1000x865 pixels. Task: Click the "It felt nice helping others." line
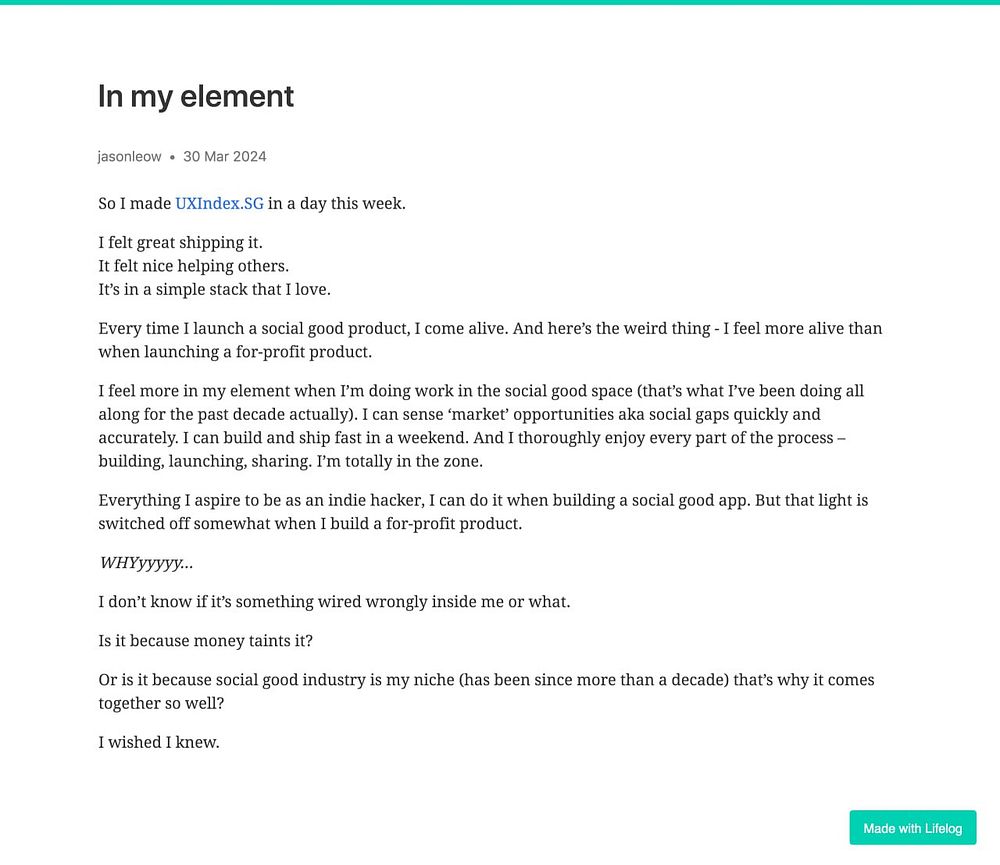193,266
